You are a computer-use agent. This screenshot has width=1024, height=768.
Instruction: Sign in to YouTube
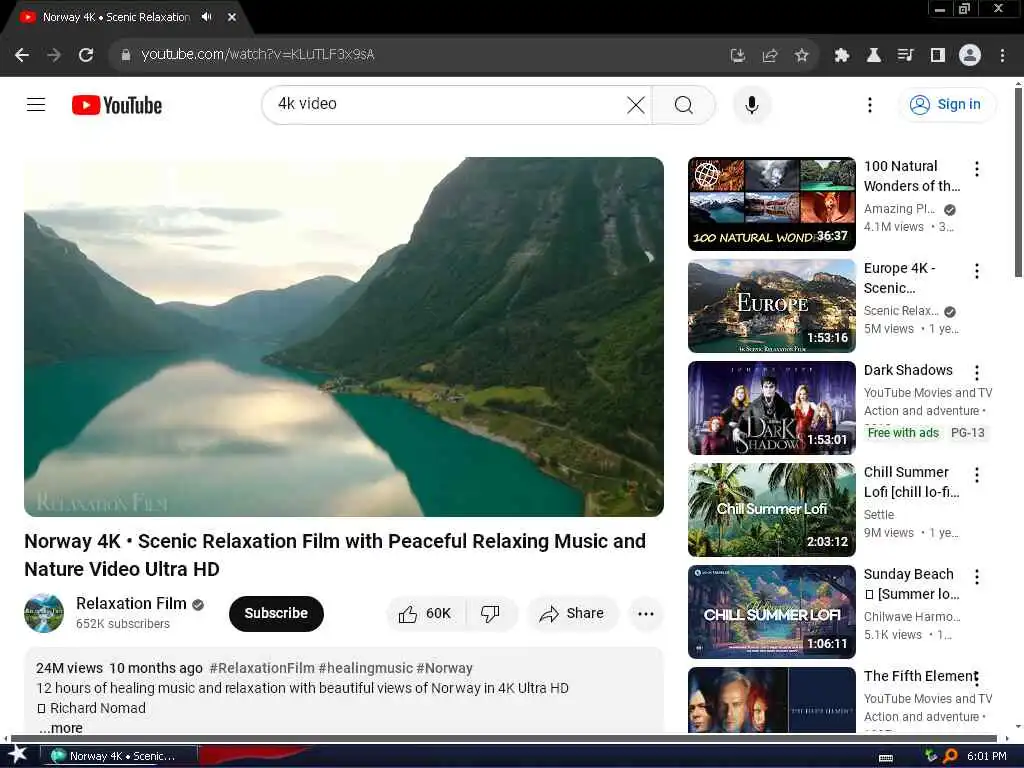[947, 104]
